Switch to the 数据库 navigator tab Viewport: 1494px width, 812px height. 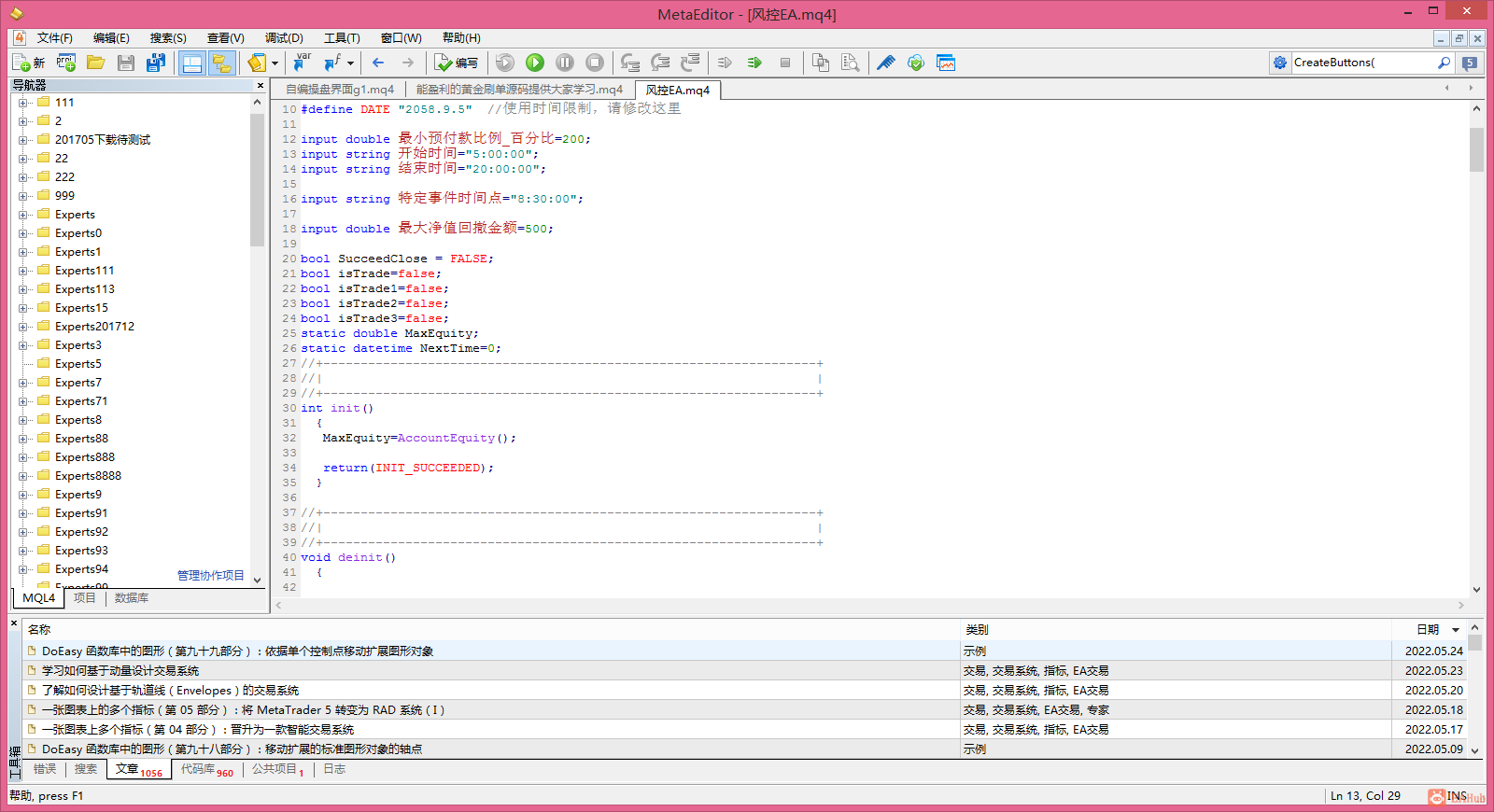coord(132,598)
